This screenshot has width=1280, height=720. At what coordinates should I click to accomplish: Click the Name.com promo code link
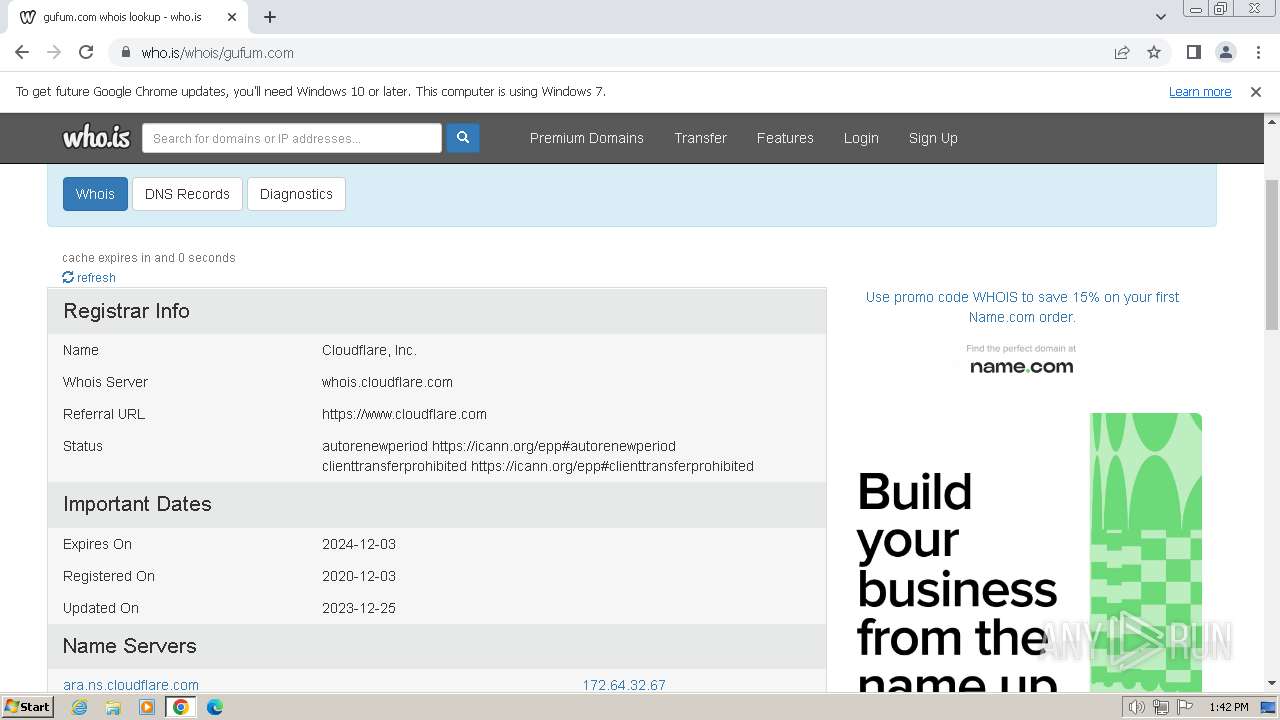(1022, 307)
